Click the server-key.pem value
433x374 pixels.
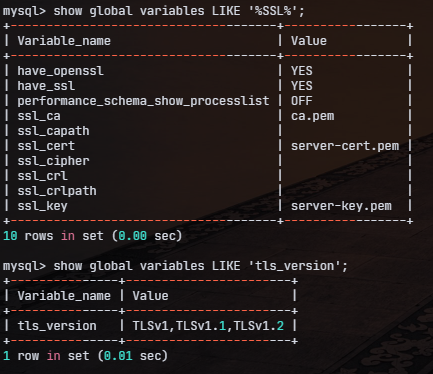(x=341, y=206)
